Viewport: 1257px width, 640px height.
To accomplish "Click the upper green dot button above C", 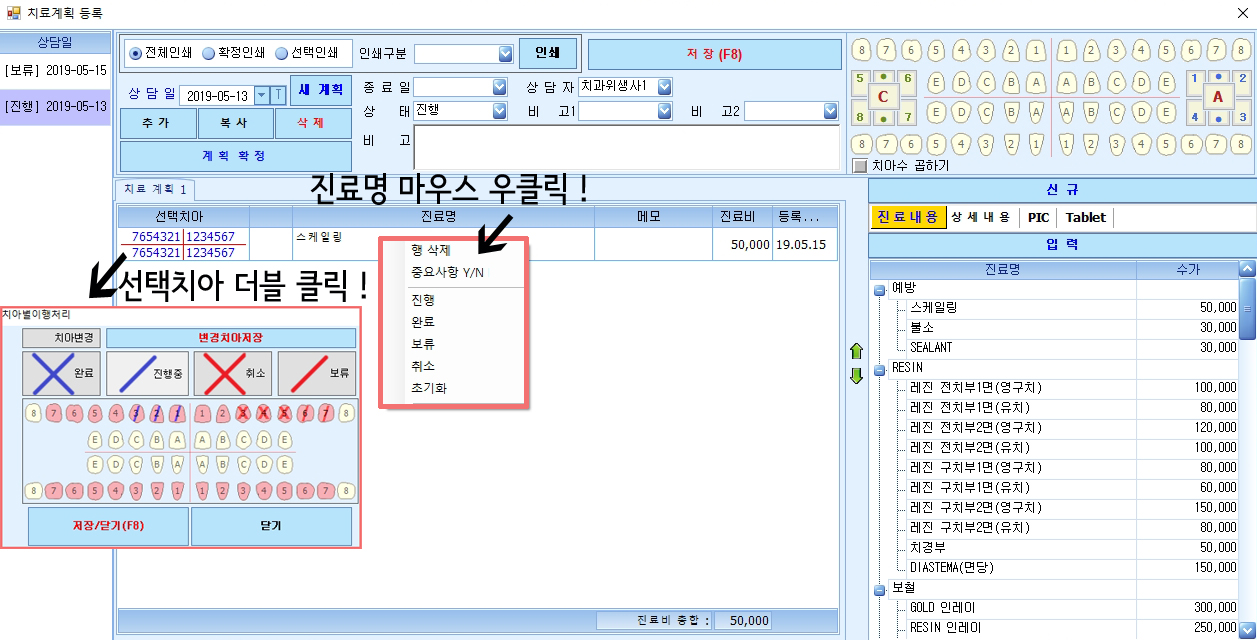I will tap(883, 77).
